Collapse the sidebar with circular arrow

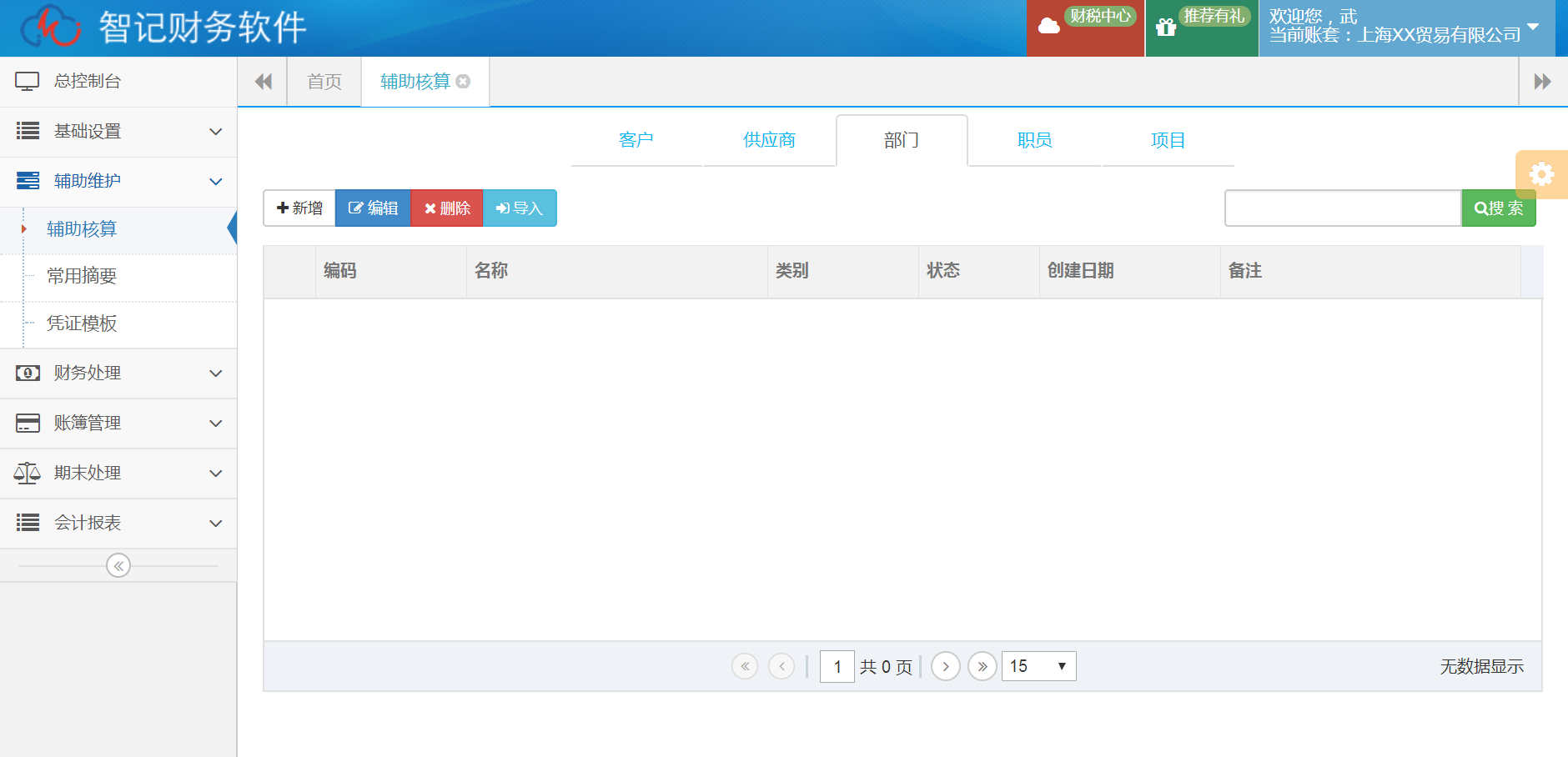[x=118, y=566]
